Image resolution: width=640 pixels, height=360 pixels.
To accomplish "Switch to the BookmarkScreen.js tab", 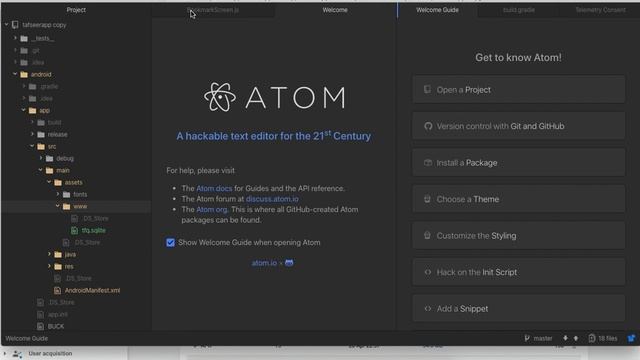I will click(x=213, y=10).
